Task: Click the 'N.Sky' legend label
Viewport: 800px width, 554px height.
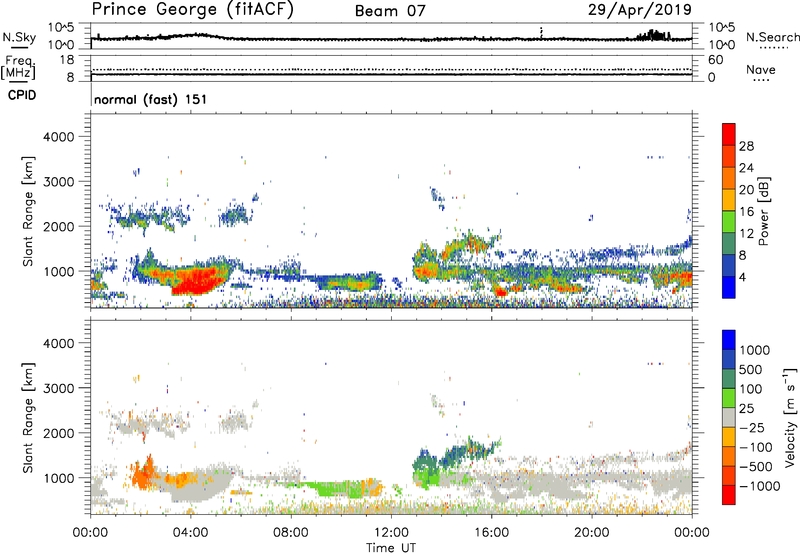Action: (19, 37)
